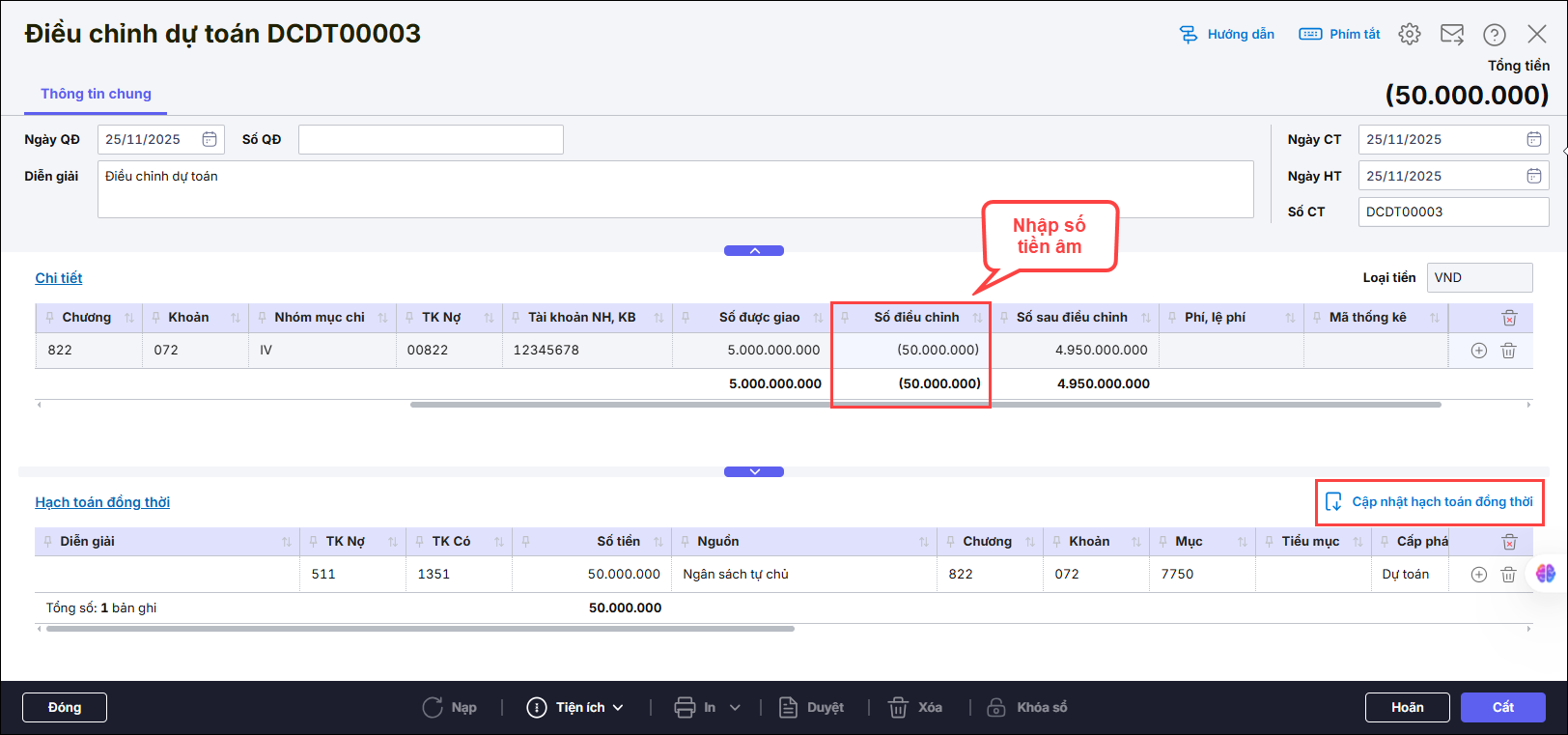Open the help question mark icon
This screenshot has height=735, width=1568.
coord(1495,35)
